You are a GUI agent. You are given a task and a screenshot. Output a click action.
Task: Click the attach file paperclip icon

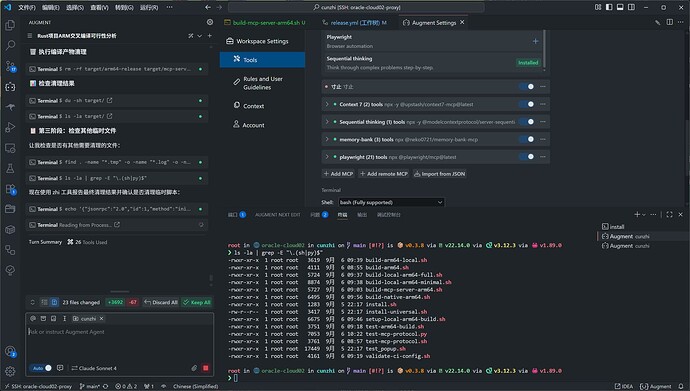(194, 368)
